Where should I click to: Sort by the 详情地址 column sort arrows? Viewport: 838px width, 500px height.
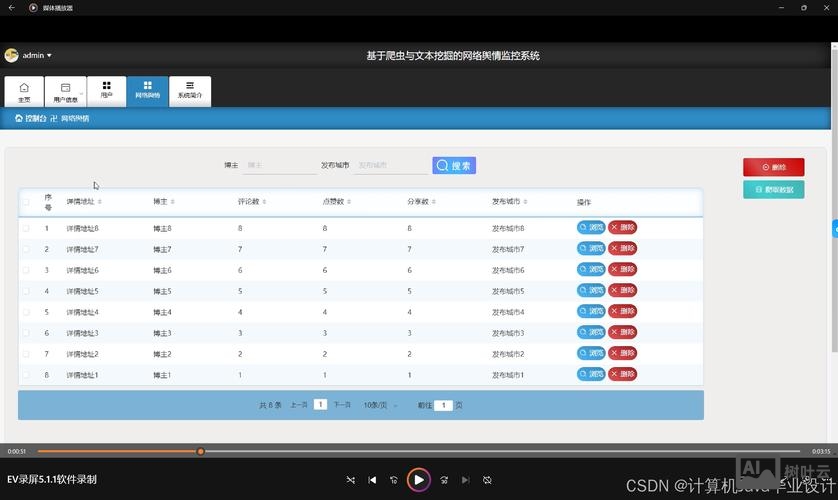[100, 202]
